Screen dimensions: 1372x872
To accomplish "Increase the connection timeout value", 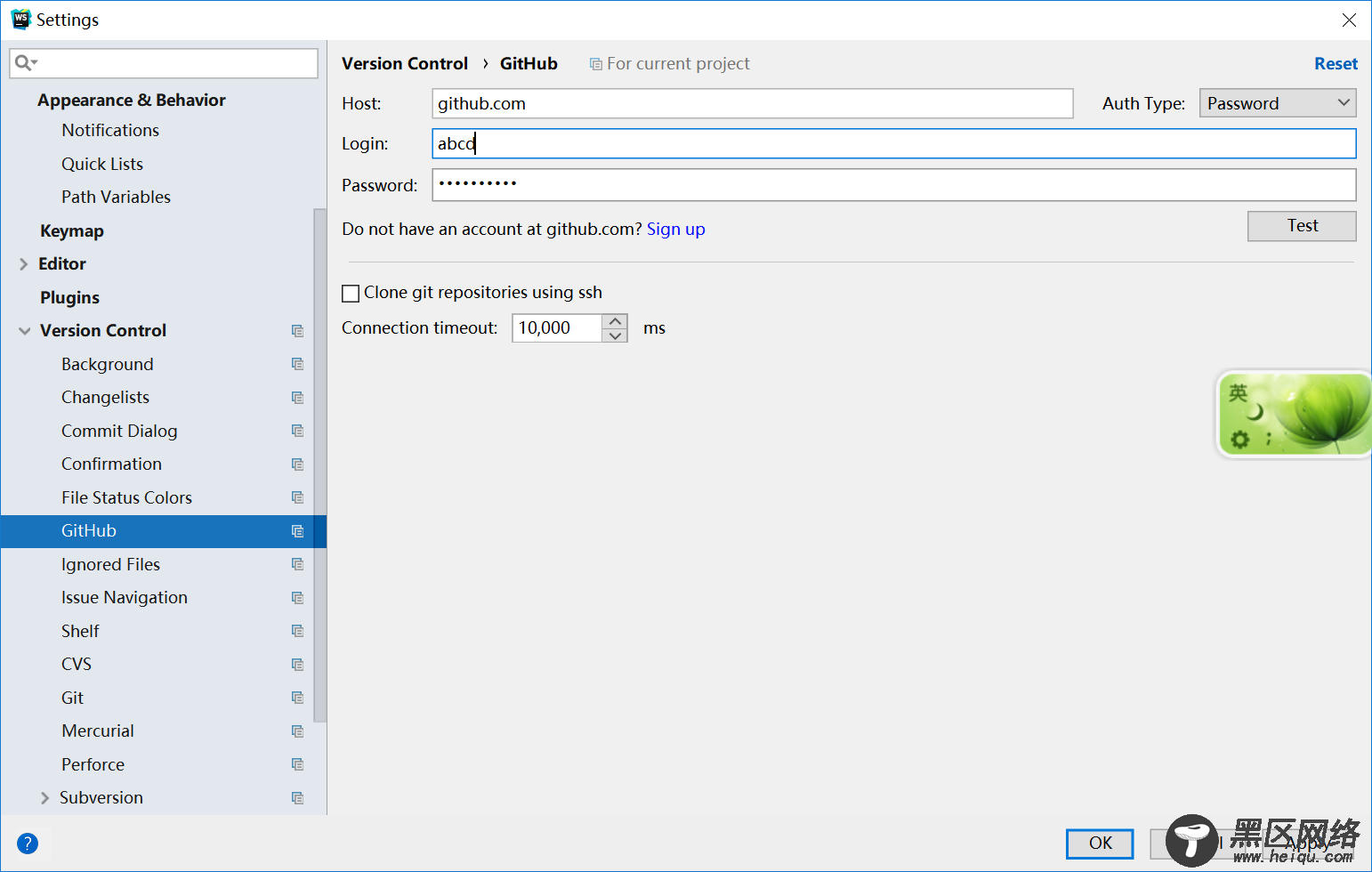I will tap(615, 321).
